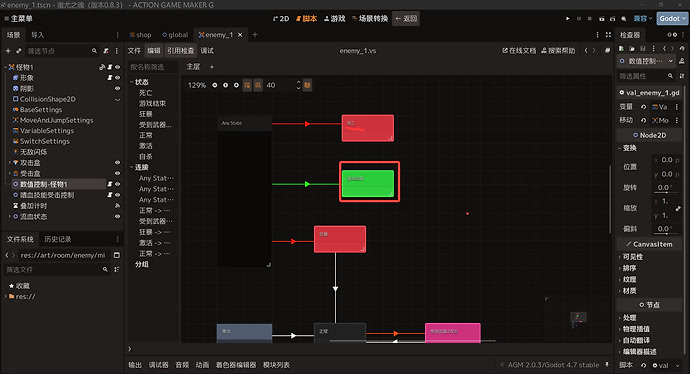
Task: Open documentation icon beside node selector
Action: pyautogui.click(x=682, y=61)
